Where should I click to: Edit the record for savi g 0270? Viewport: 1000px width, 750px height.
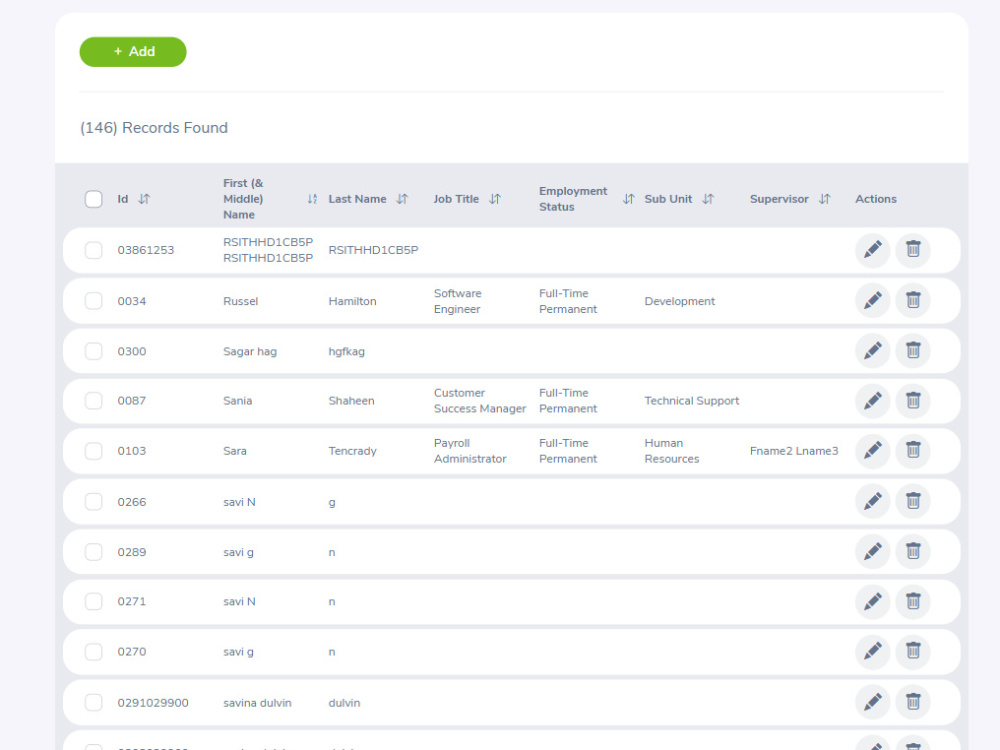(872, 651)
